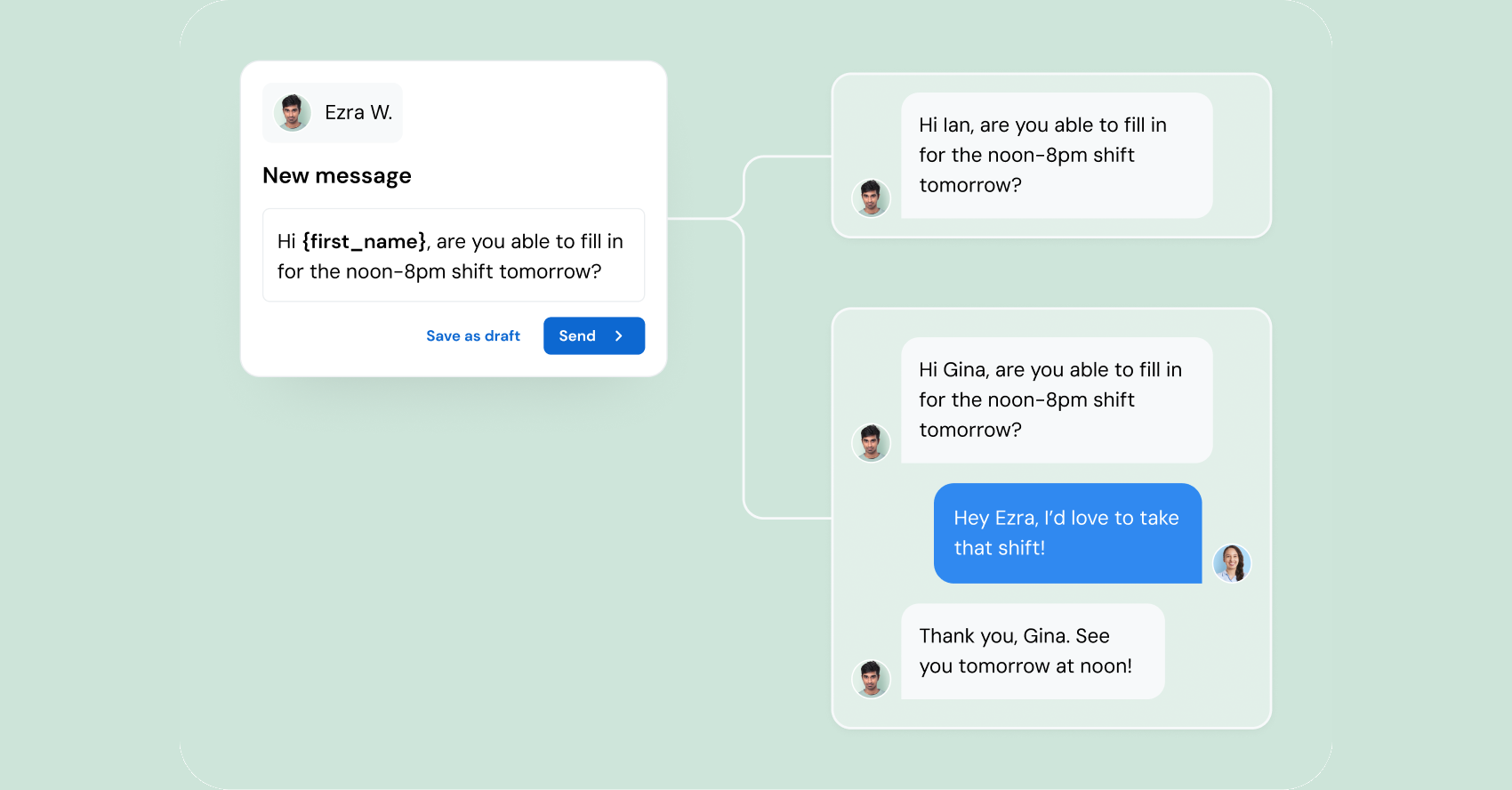Click Ezra's avatar by the thank-you message

pyautogui.click(x=872, y=679)
